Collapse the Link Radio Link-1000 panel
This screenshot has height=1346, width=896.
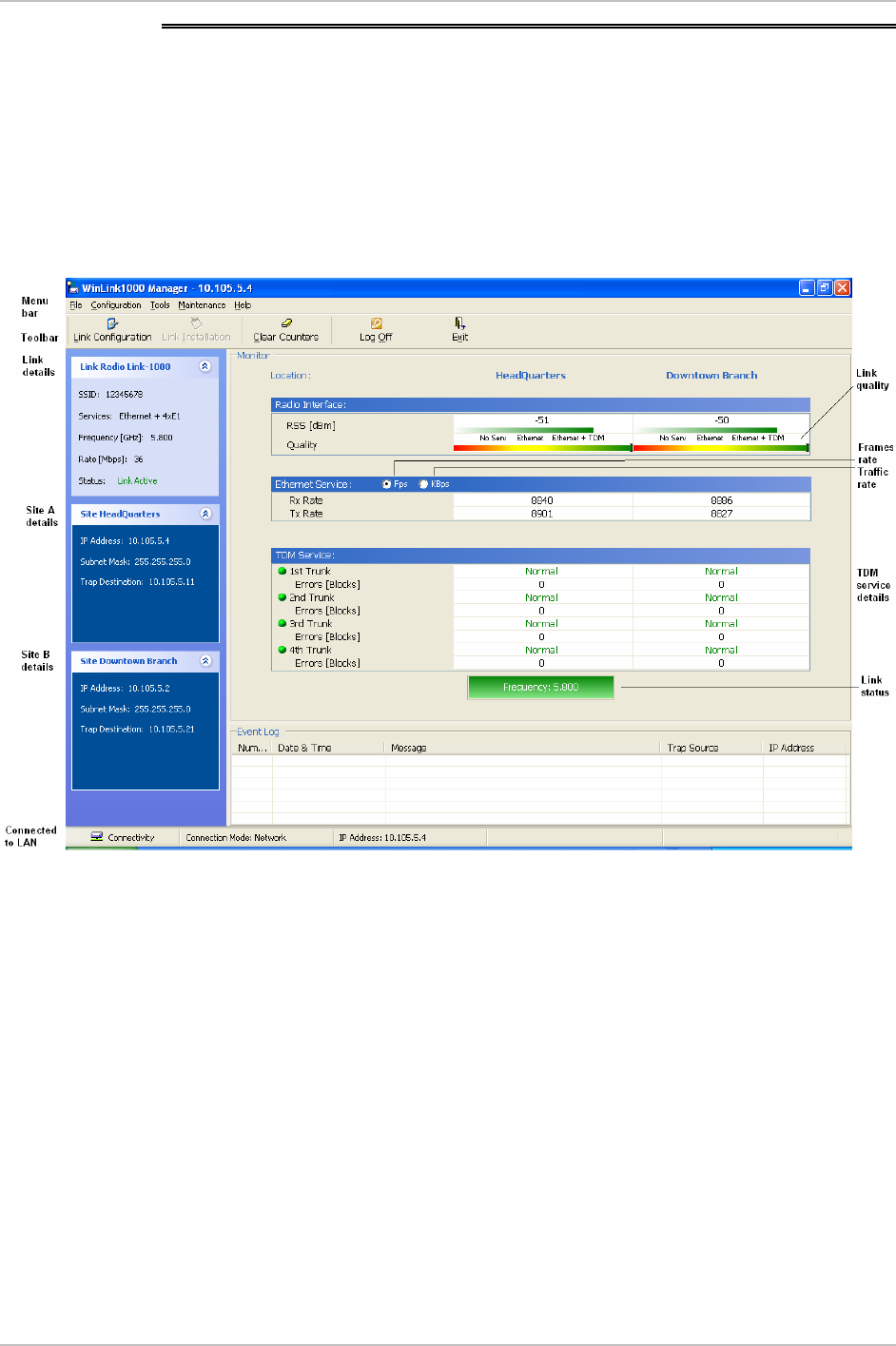tap(205, 366)
